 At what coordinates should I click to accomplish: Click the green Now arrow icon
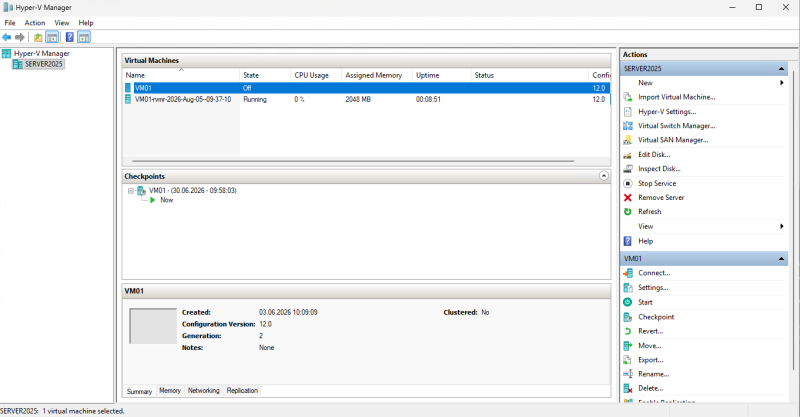(x=153, y=200)
